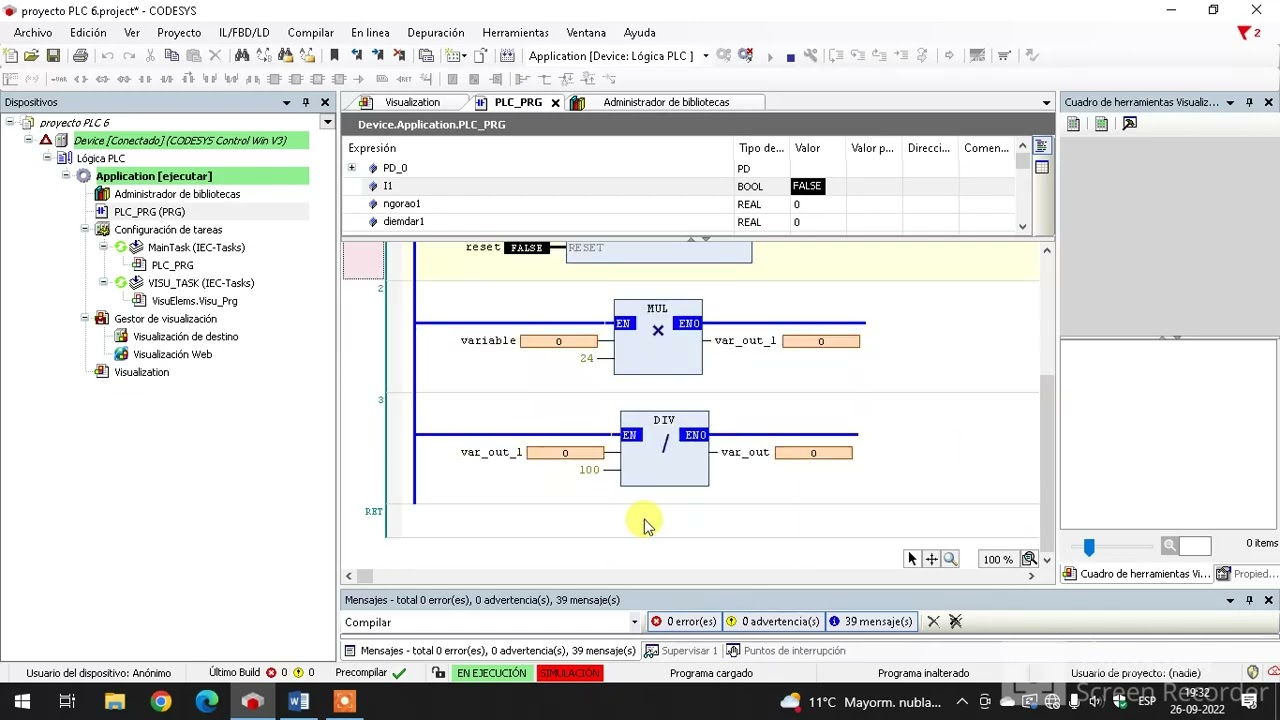The height and width of the screenshot is (720, 1280).
Task: Save the project with the floppy disk icon
Action: [x=53, y=56]
